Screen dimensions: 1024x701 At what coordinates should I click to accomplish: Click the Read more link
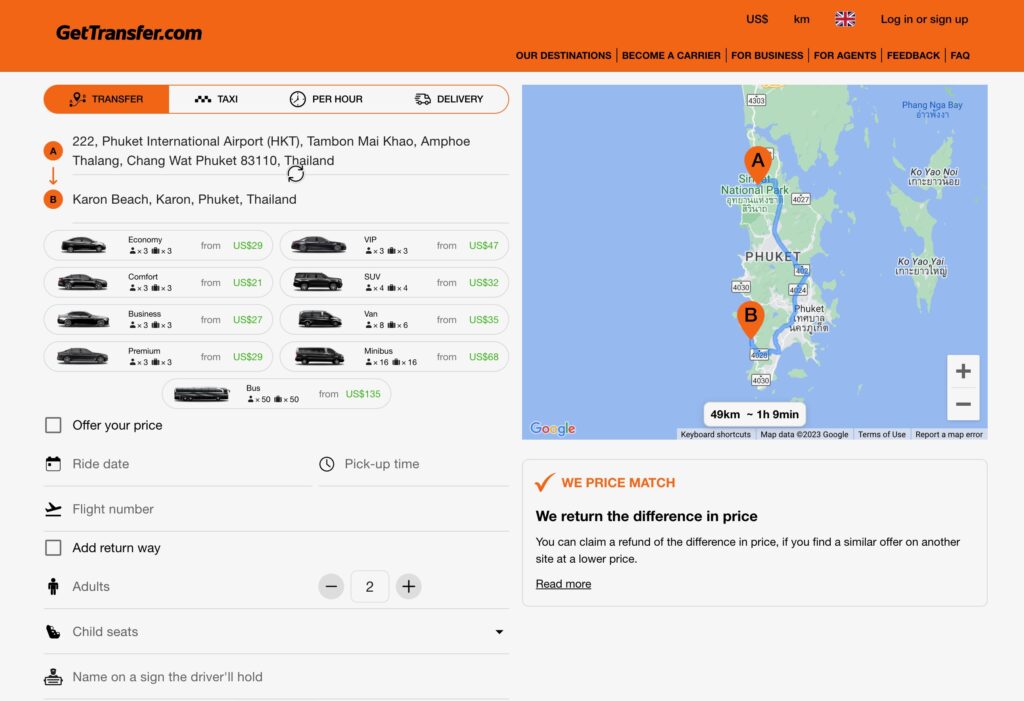[562, 583]
